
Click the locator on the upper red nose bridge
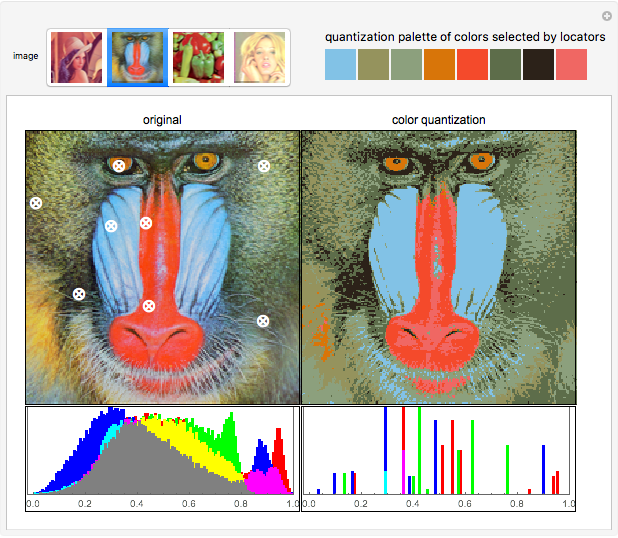(x=146, y=223)
